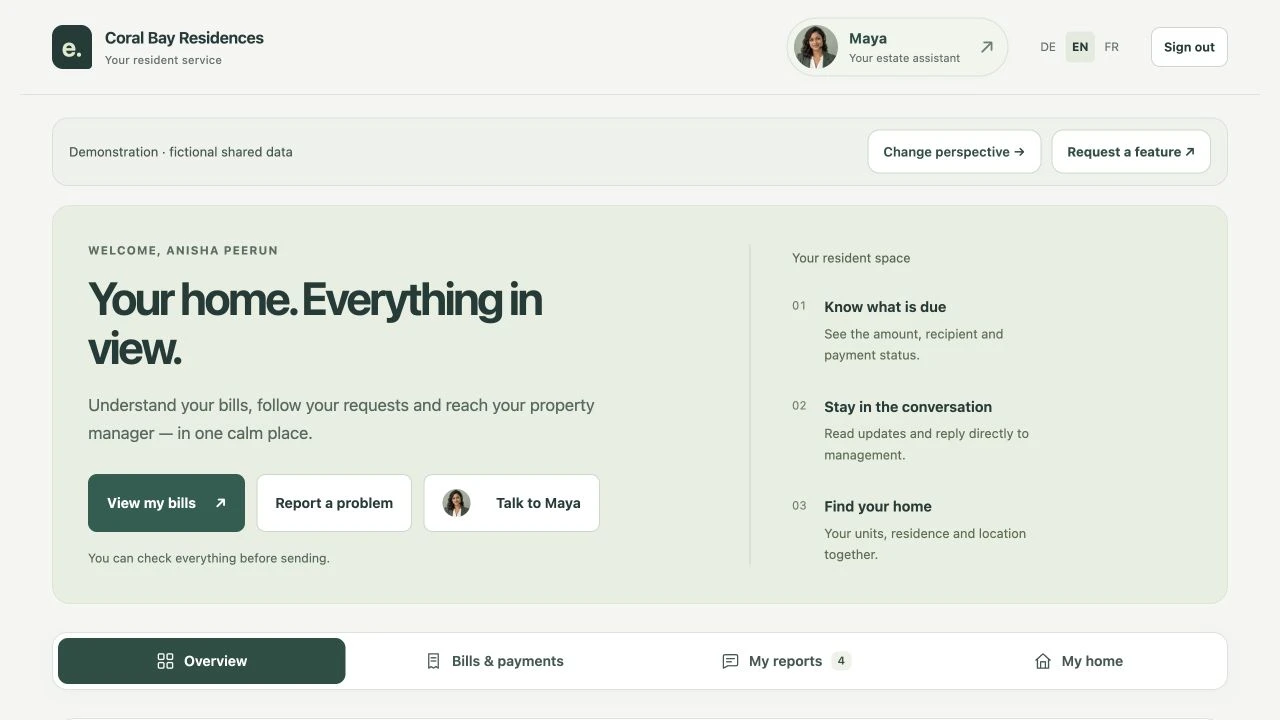
Task: Select the EN language option
Action: [1080, 47]
